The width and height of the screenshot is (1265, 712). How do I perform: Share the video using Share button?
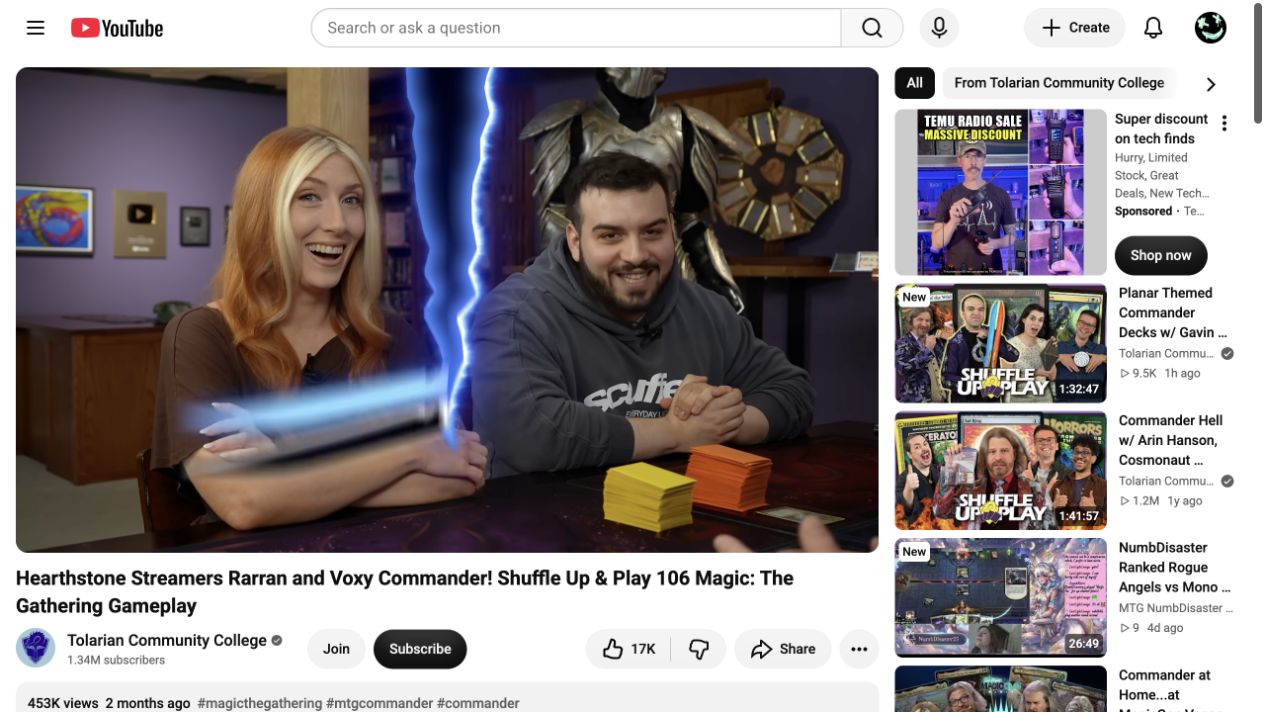click(x=783, y=649)
